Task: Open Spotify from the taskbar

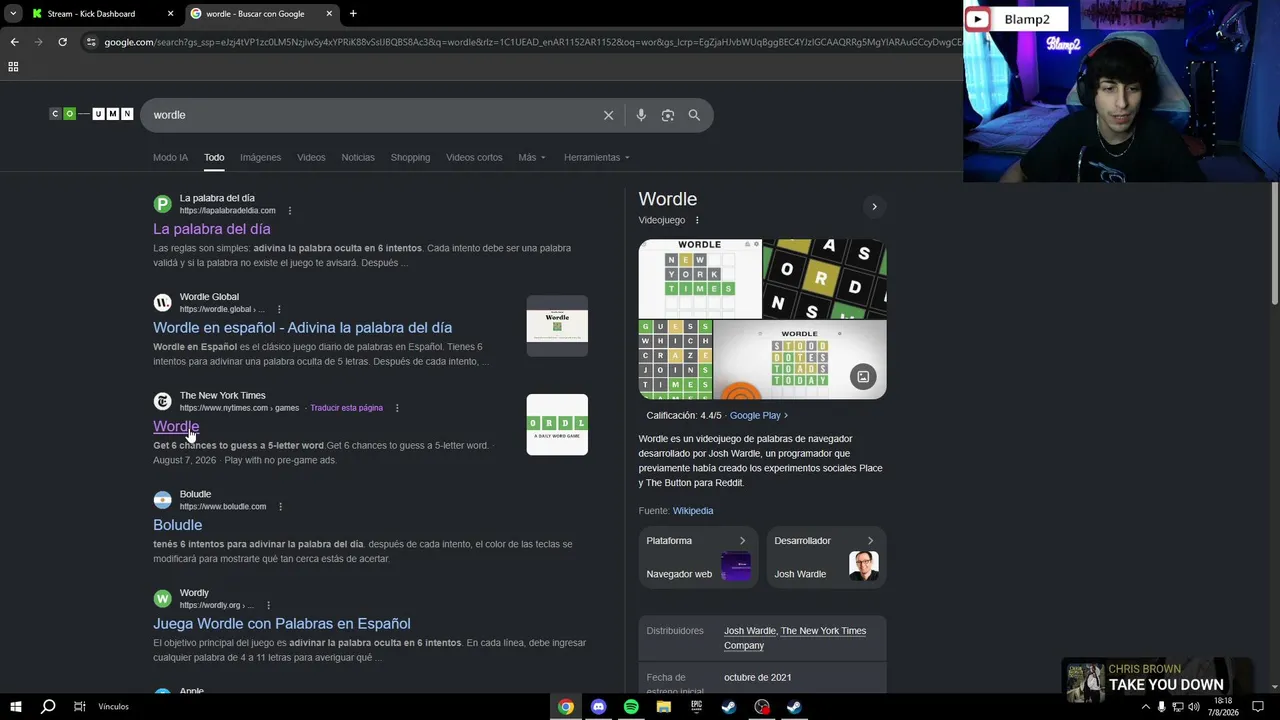Action: [631, 707]
